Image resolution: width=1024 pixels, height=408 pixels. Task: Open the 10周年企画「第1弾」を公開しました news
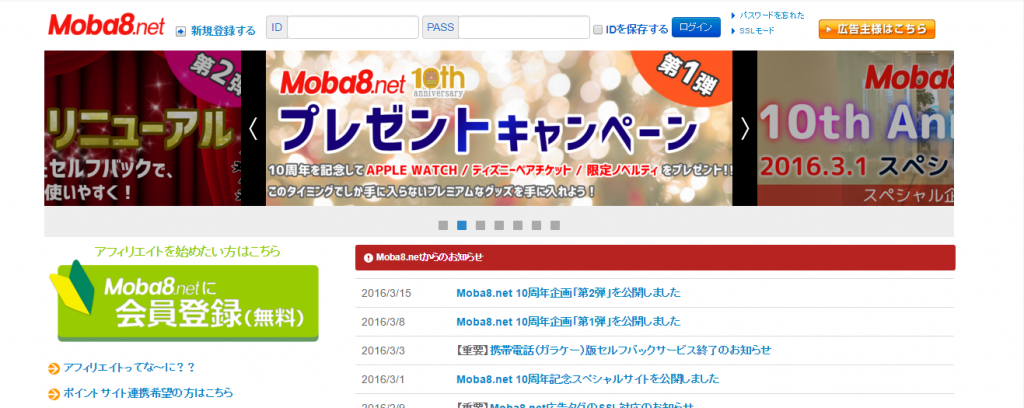[568, 321]
